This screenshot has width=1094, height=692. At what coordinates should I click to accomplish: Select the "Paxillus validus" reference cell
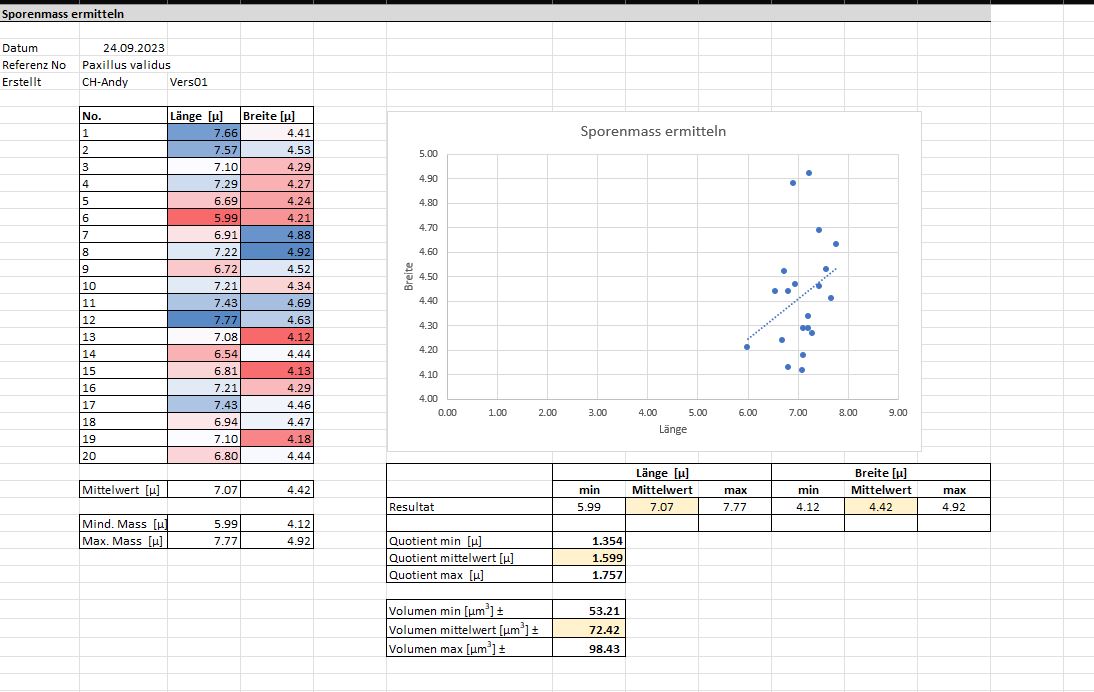pyautogui.click(x=126, y=65)
